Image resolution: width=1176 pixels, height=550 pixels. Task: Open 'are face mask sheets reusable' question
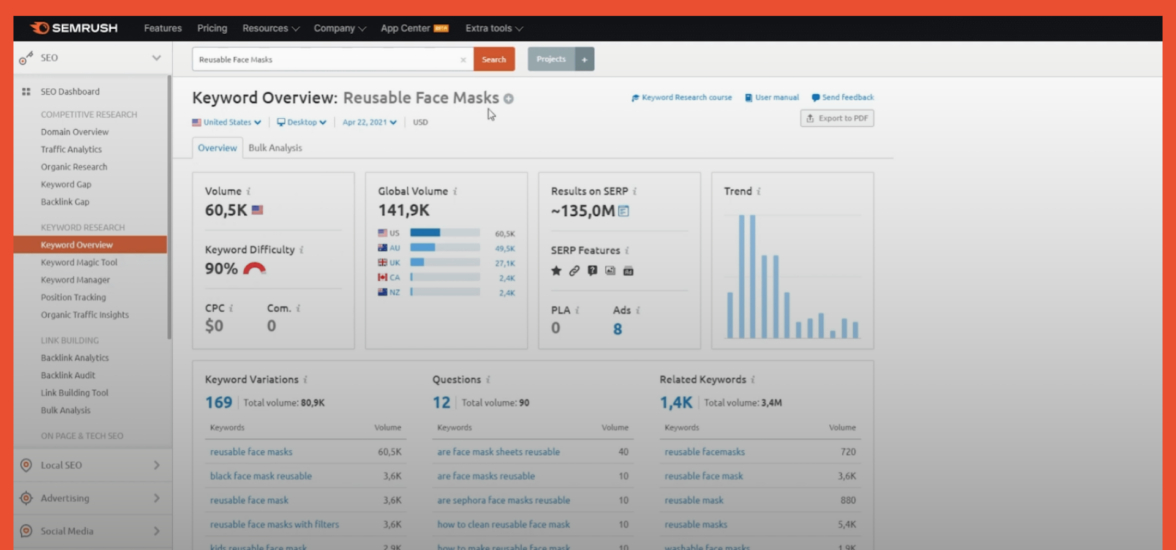(499, 452)
